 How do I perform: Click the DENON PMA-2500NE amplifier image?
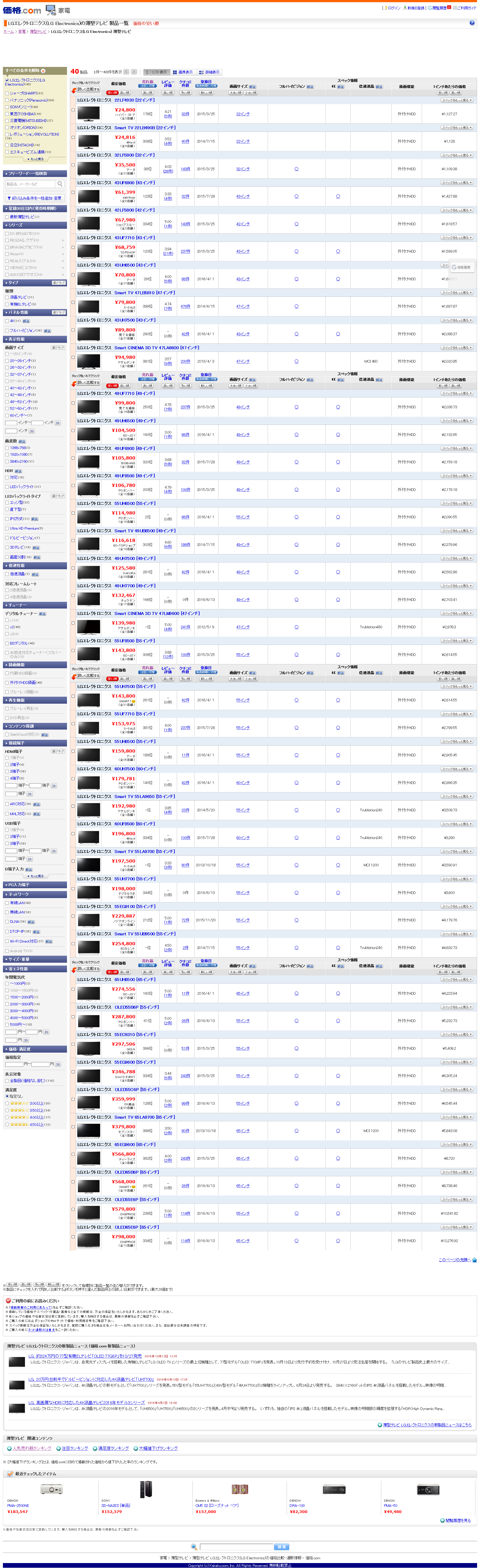(x=52, y=1489)
